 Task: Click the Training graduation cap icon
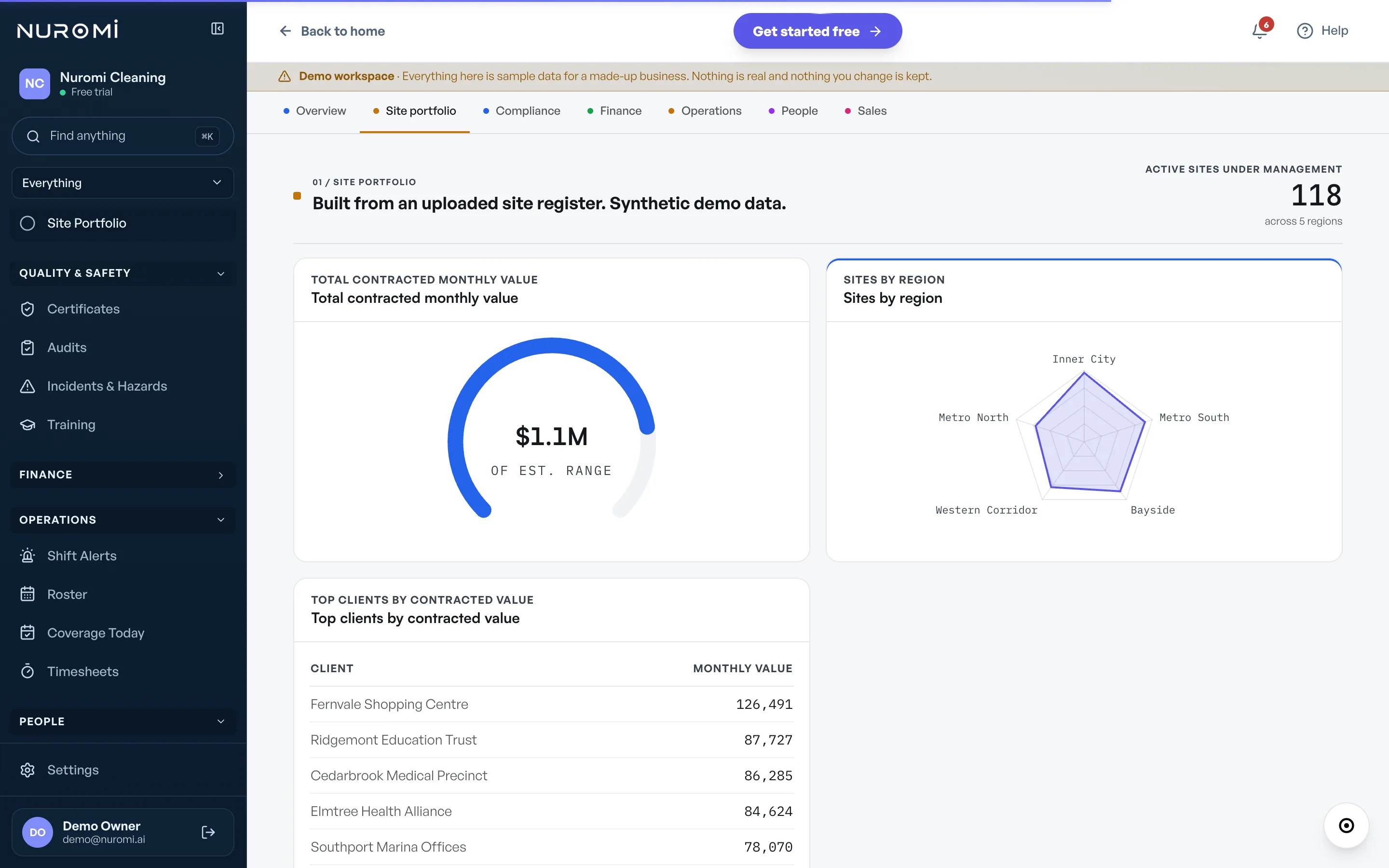[x=27, y=425]
